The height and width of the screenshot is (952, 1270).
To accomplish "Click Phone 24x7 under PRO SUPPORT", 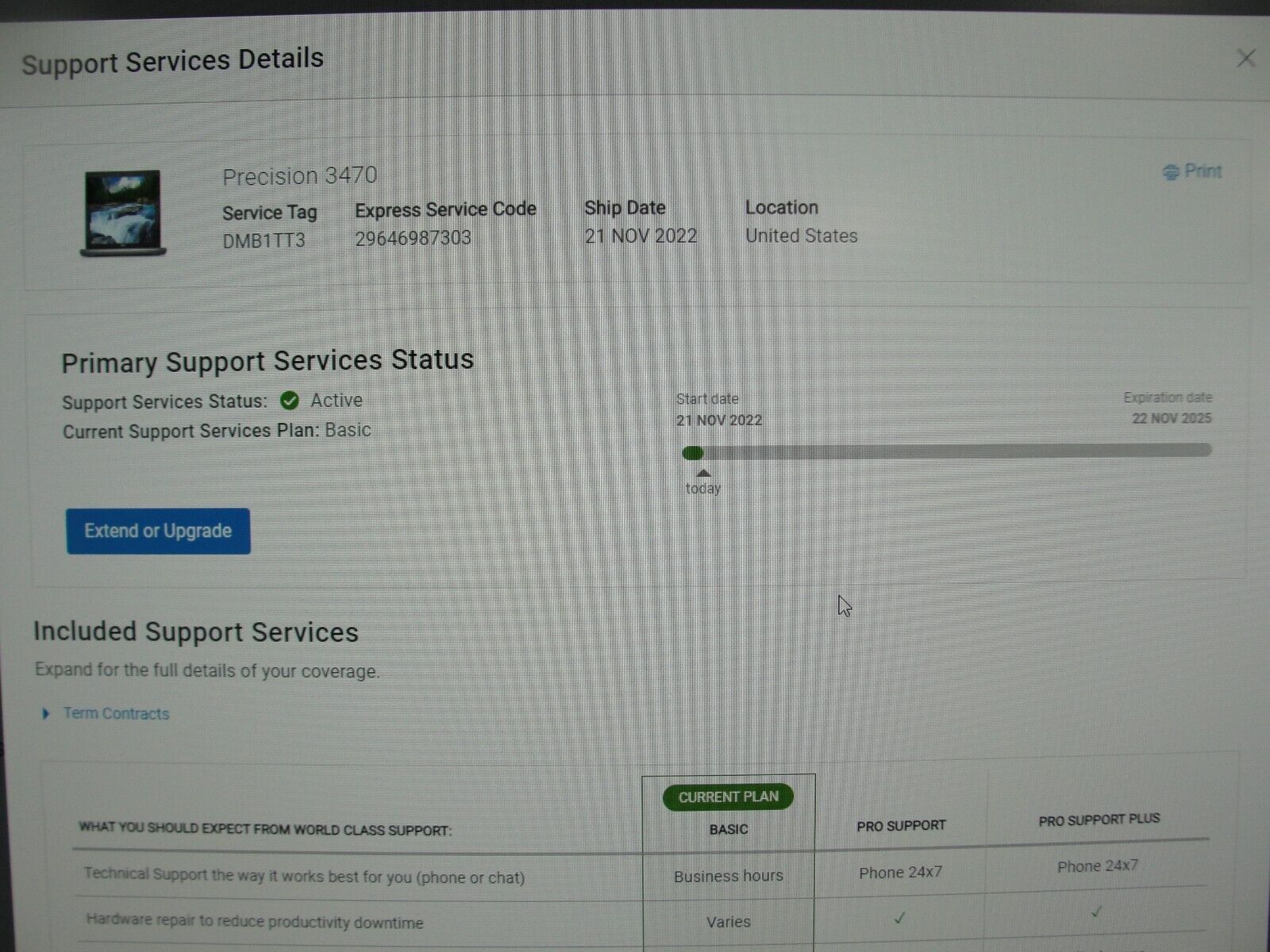I will [900, 872].
